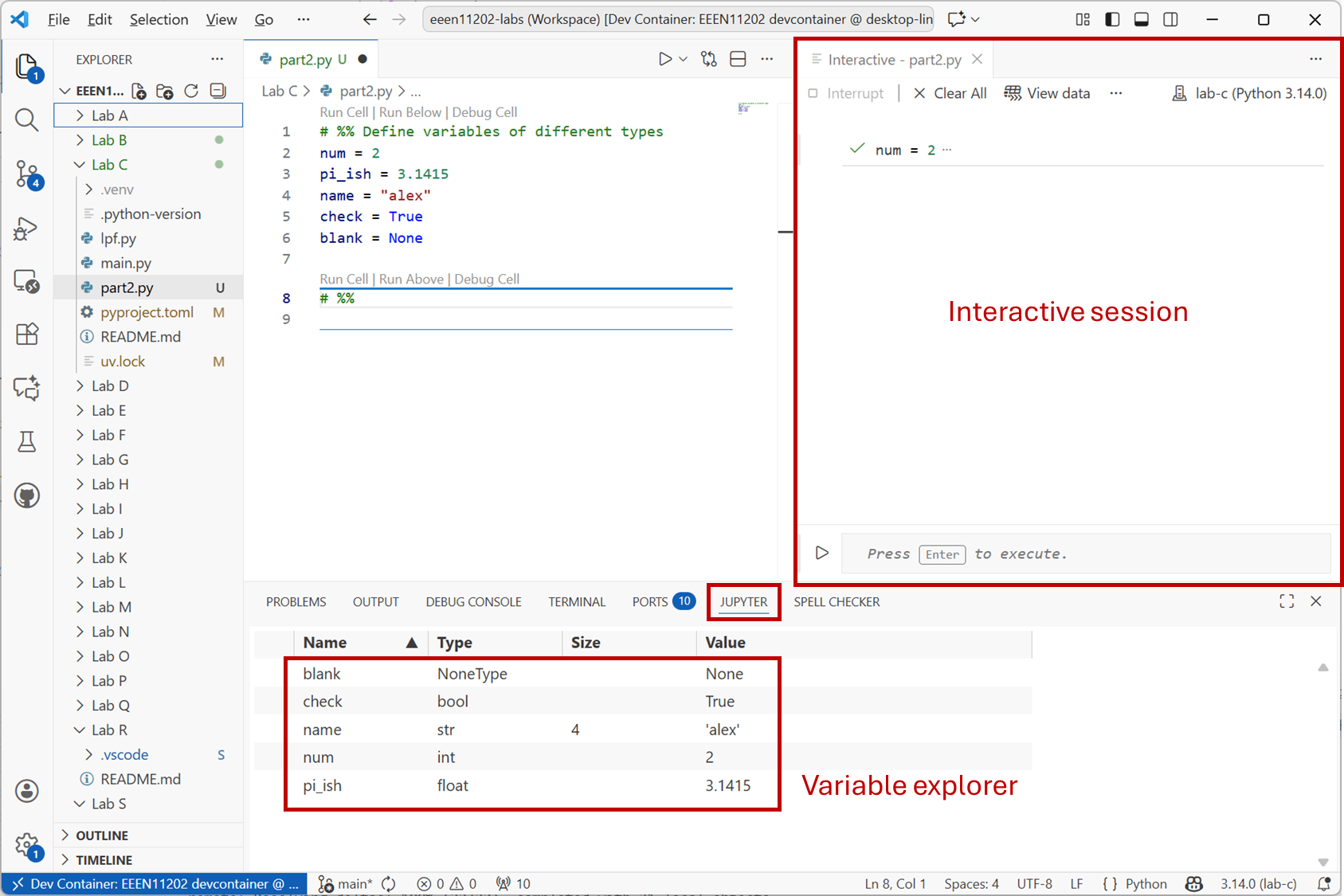Click the interactive window code input box
1344x896 pixels.
(x=1083, y=554)
